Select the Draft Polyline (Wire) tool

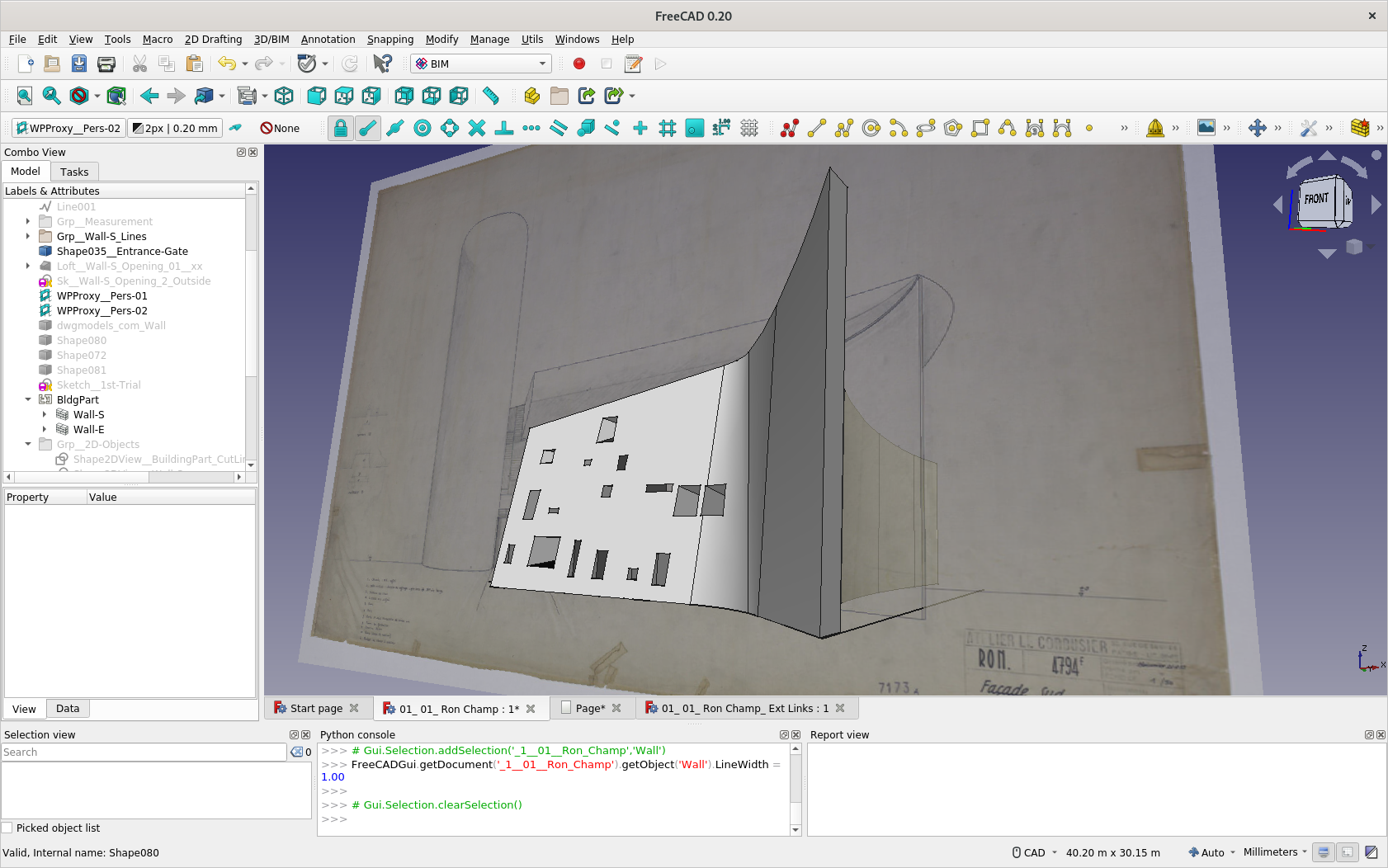pyautogui.click(x=844, y=128)
